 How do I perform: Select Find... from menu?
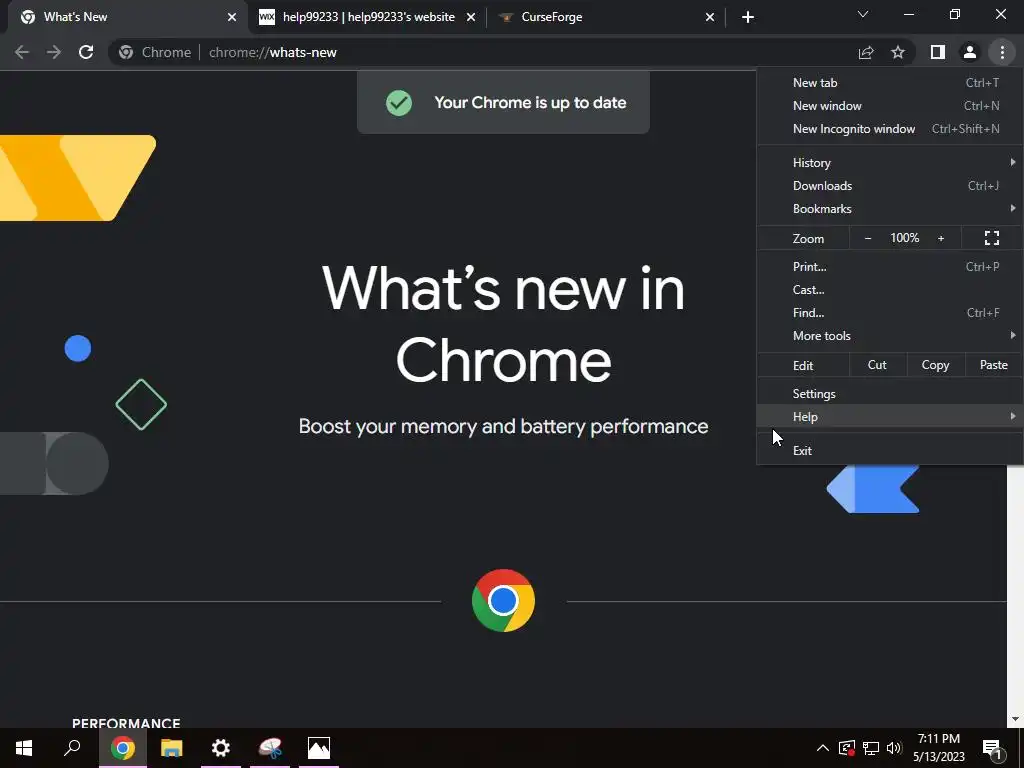(889, 313)
